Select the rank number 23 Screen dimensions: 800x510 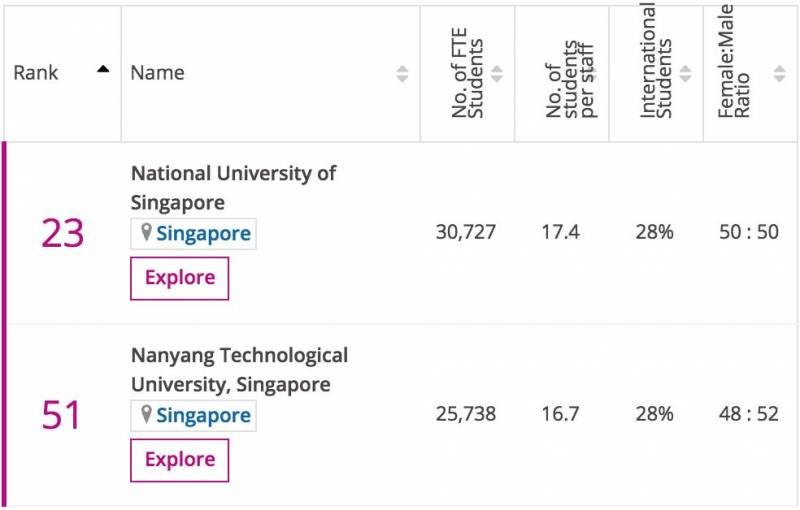click(62, 233)
